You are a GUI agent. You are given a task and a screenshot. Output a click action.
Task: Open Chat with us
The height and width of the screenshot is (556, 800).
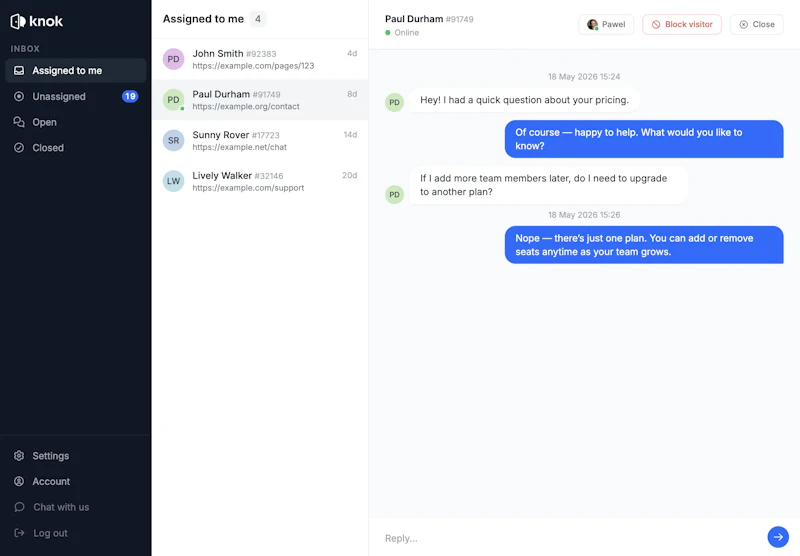point(76,507)
